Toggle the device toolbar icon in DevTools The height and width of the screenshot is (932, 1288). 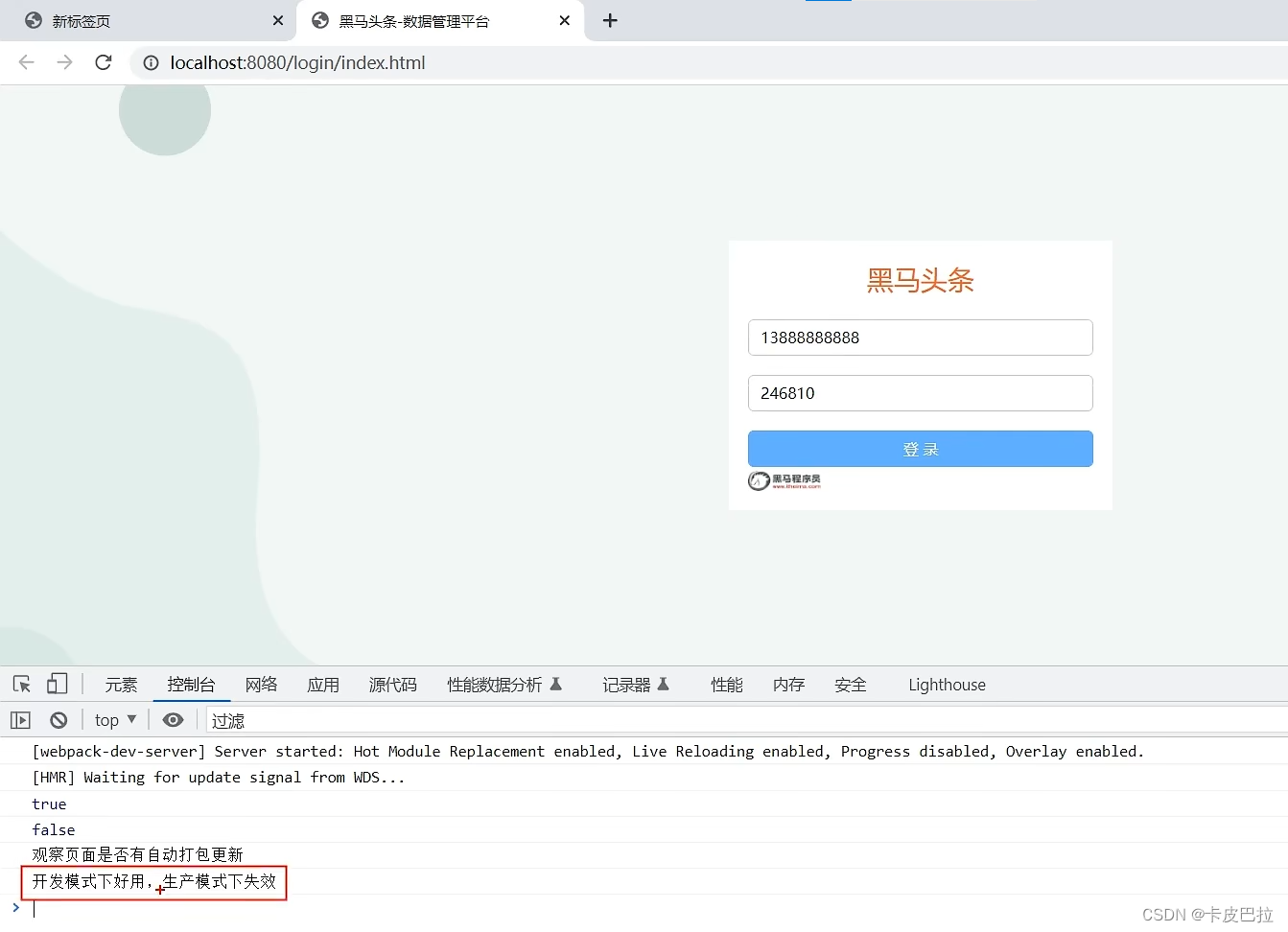click(58, 684)
